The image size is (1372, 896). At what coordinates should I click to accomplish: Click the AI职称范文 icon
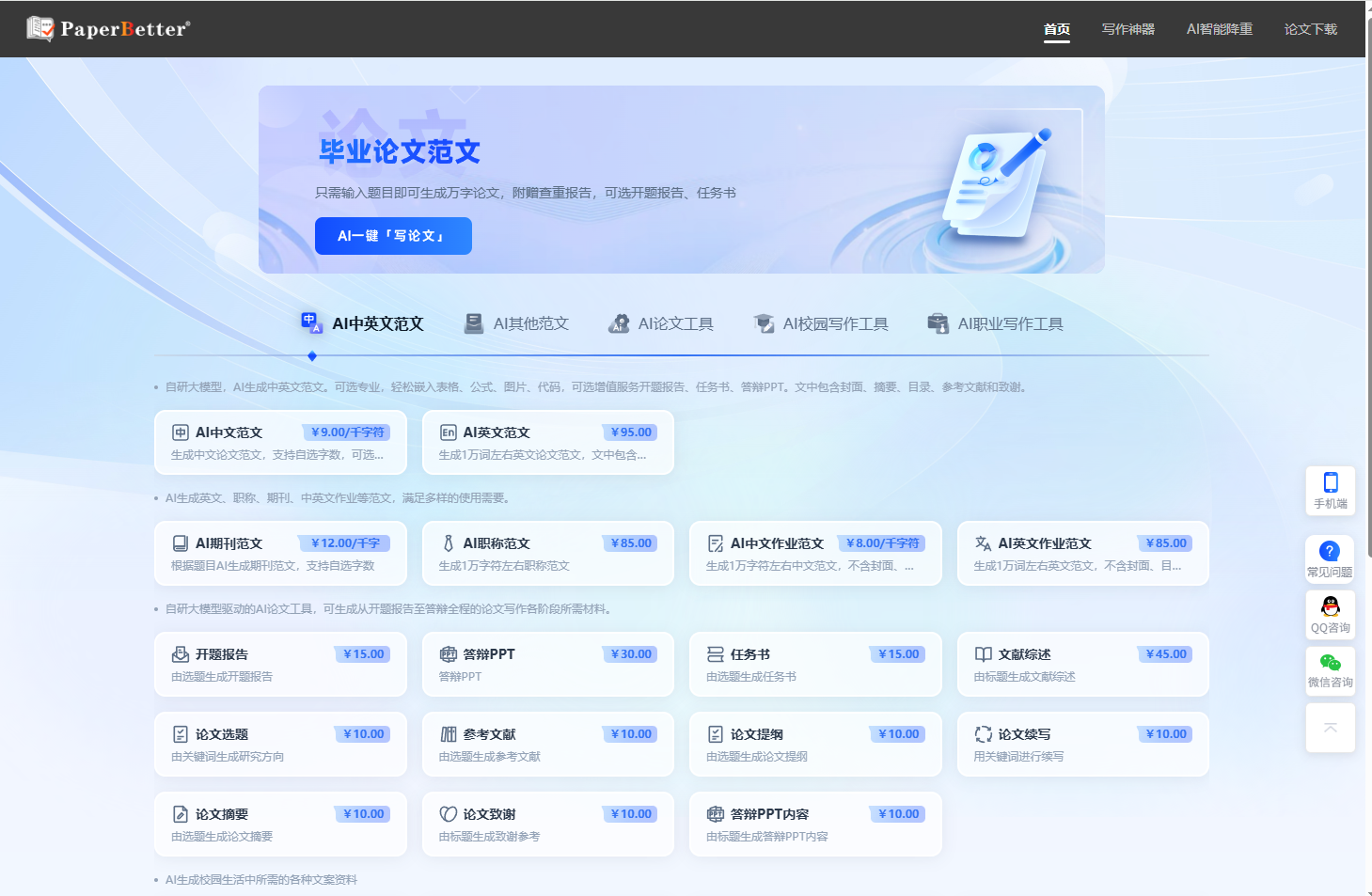click(x=449, y=543)
